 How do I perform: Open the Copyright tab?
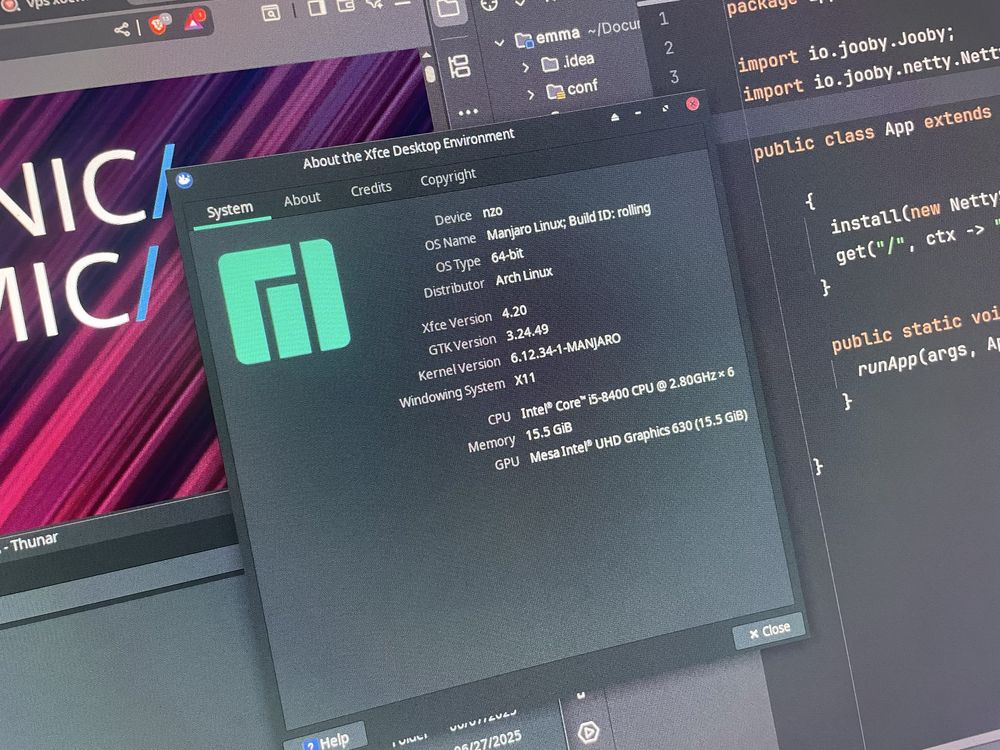coord(448,177)
